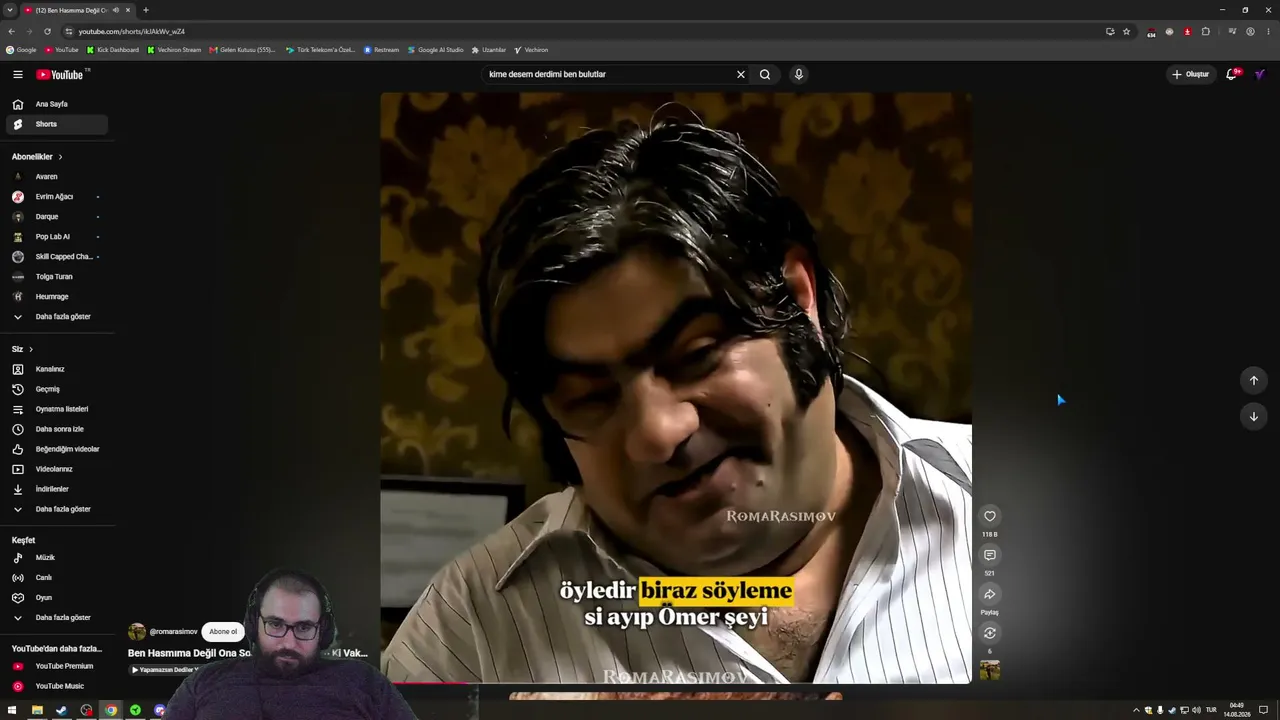Open YouTube Music link

[57, 686]
